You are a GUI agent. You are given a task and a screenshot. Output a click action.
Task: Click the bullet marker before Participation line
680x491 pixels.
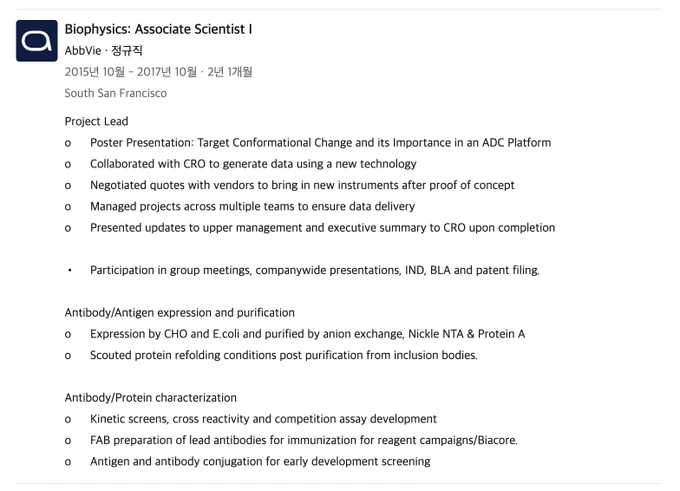click(69, 271)
